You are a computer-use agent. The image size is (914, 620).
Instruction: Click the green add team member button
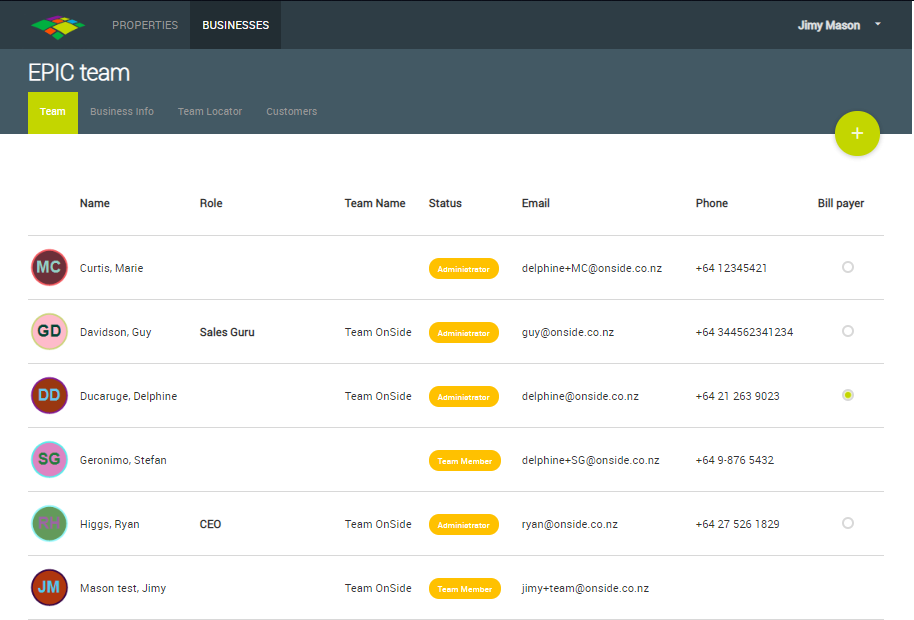tap(857, 134)
